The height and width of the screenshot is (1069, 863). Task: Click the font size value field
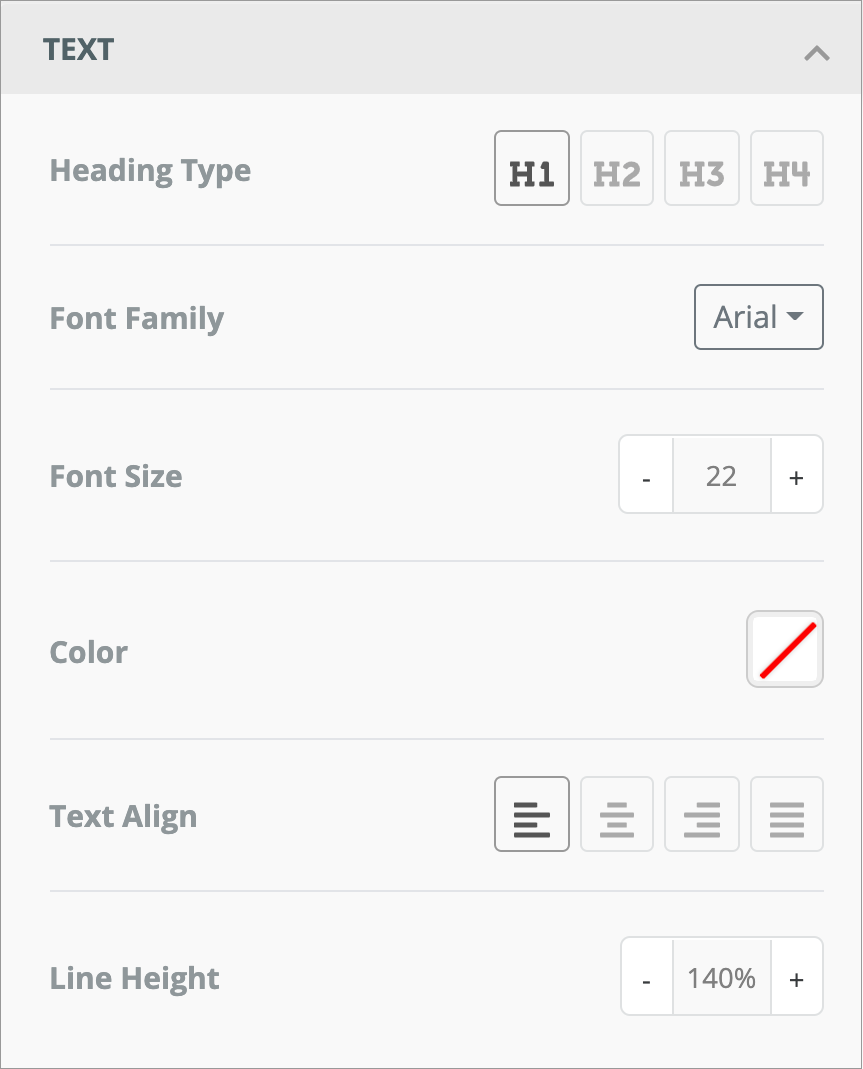click(x=721, y=476)
